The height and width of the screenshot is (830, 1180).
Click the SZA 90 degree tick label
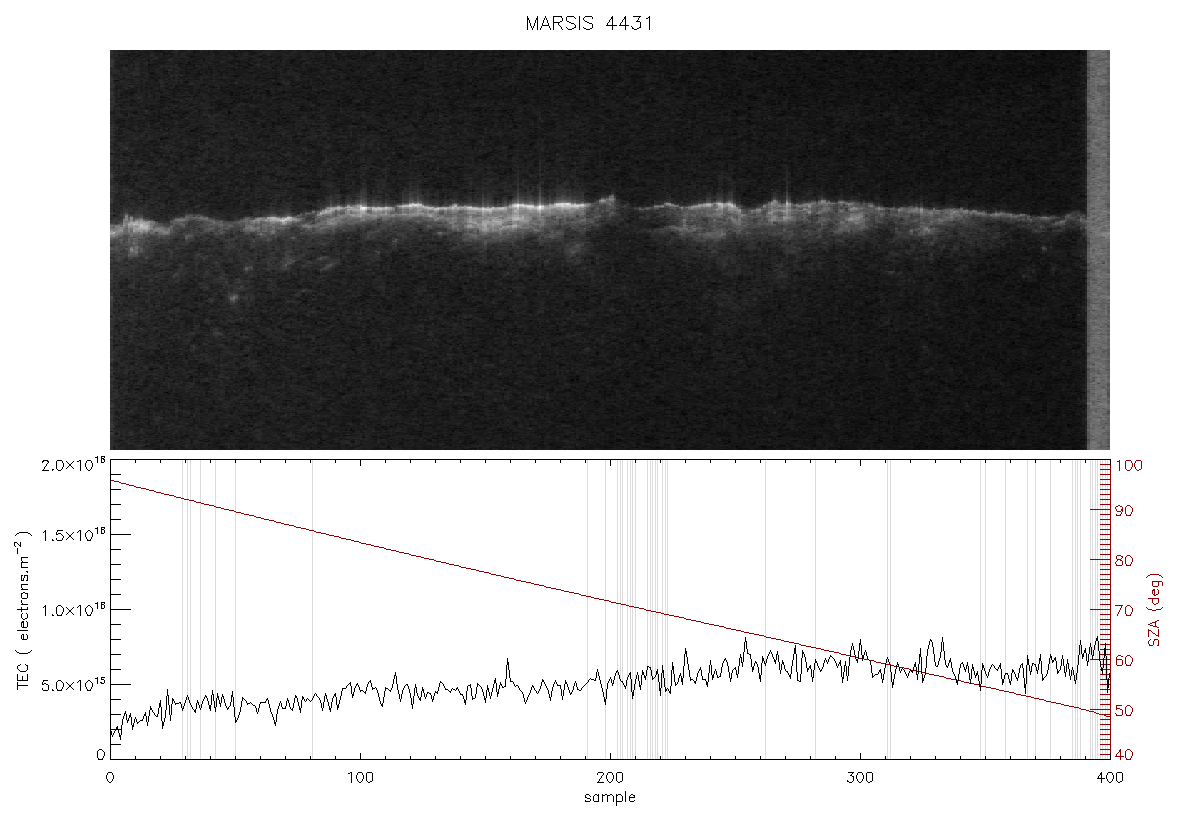[x=1124, y=511]
